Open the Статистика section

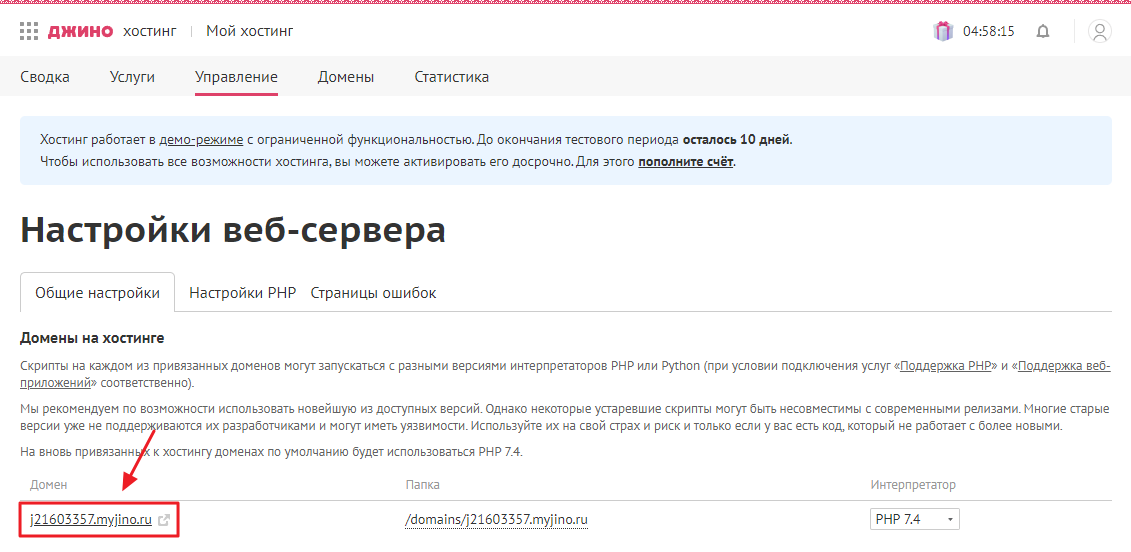tap(452, 77)
